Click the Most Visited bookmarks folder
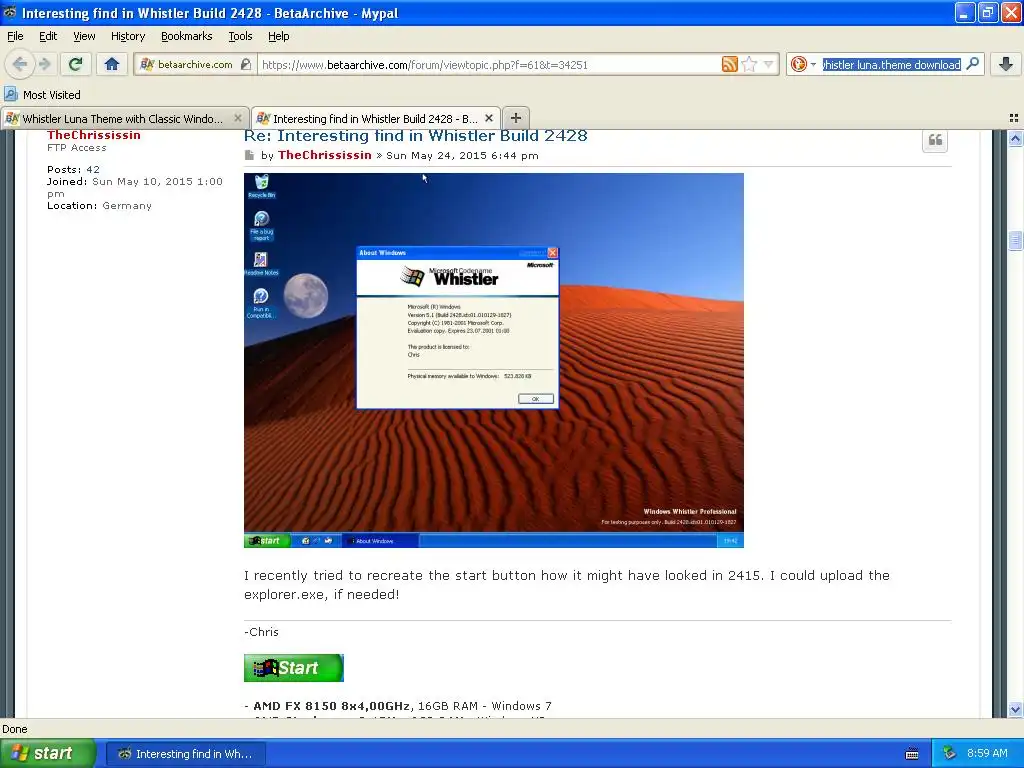Screen dimensions: 1024x768 click(43, 95)
